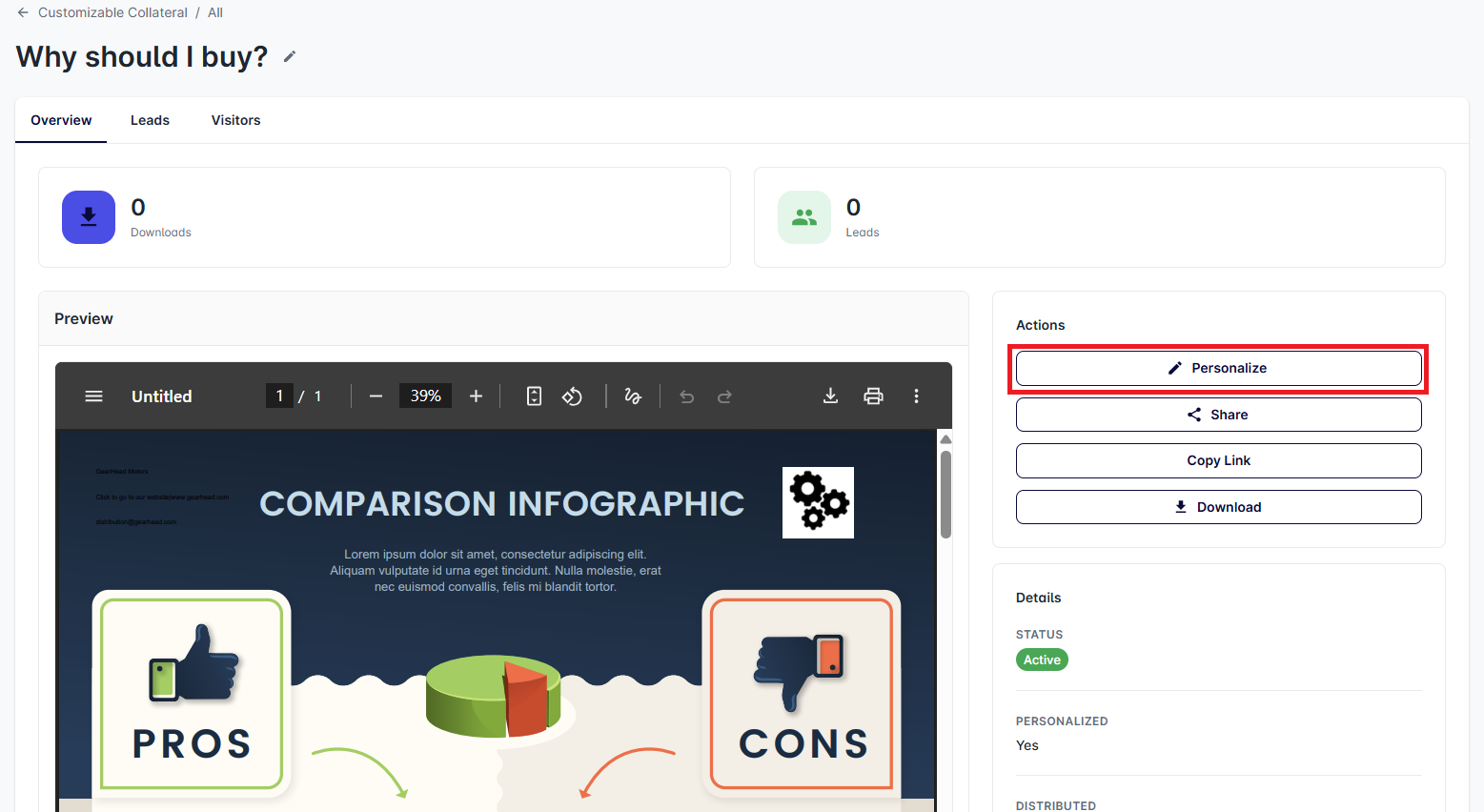
Task: Print the PDF document
Action: tap(873, 396)
